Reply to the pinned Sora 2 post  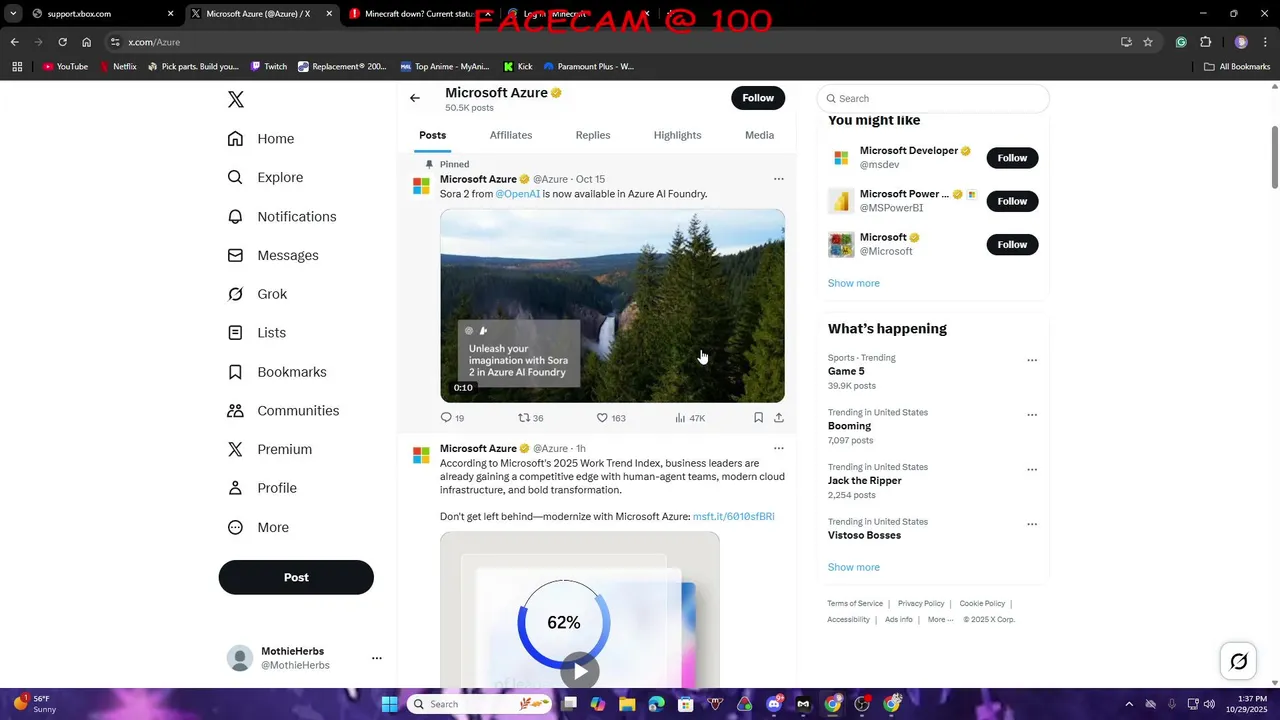point(452,418)
